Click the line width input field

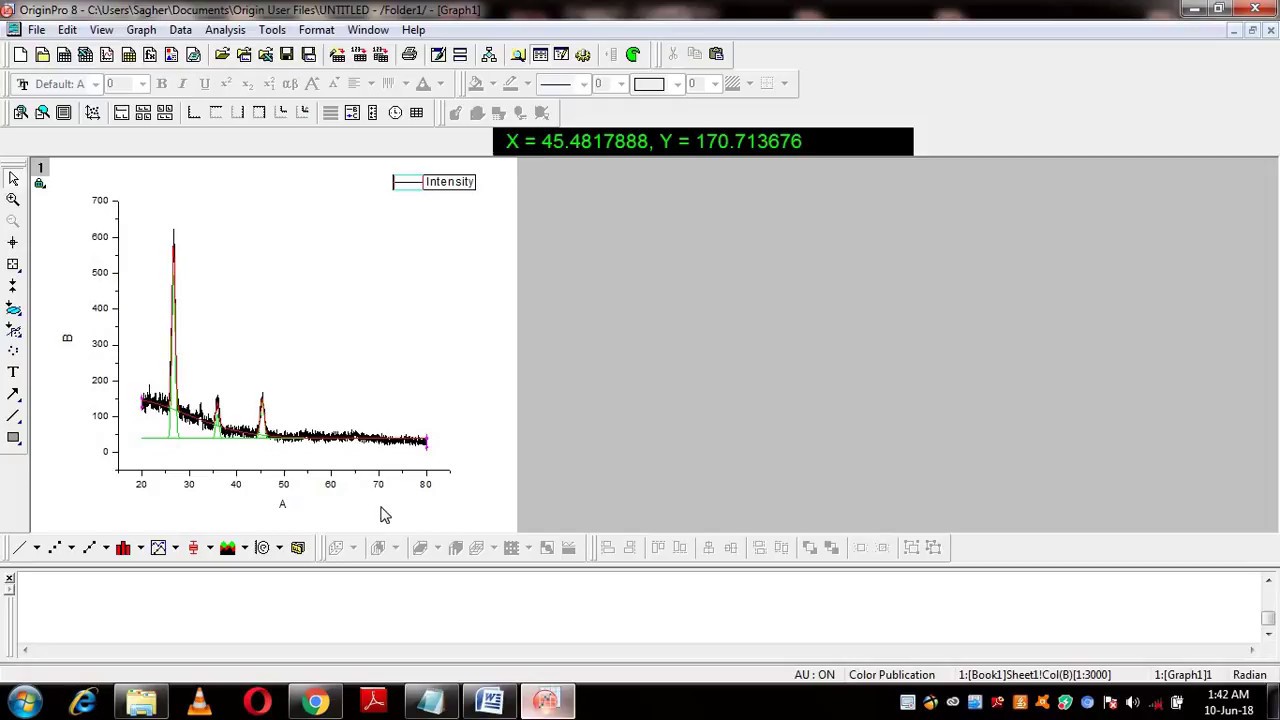tap(604, 84)
